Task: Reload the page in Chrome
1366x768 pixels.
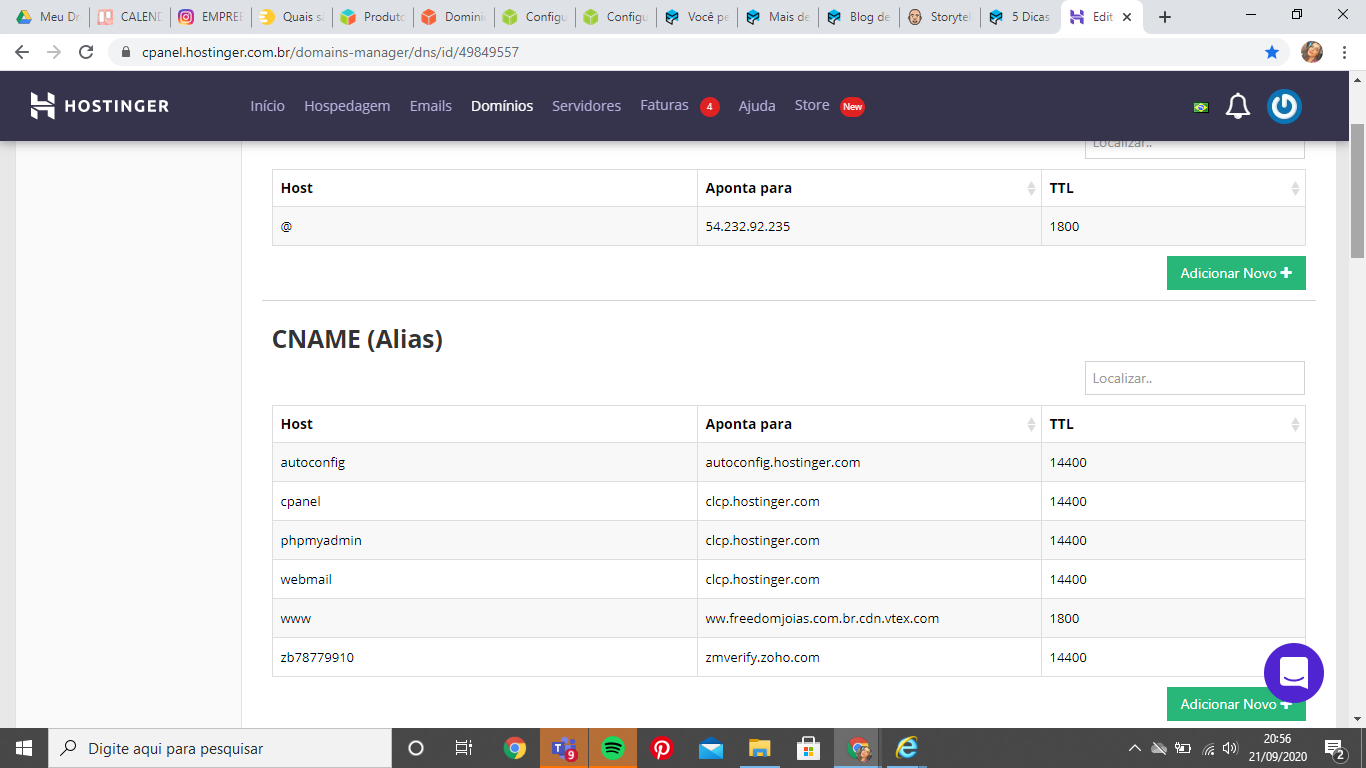Action: pyautogui.click(x=86, y=52)
